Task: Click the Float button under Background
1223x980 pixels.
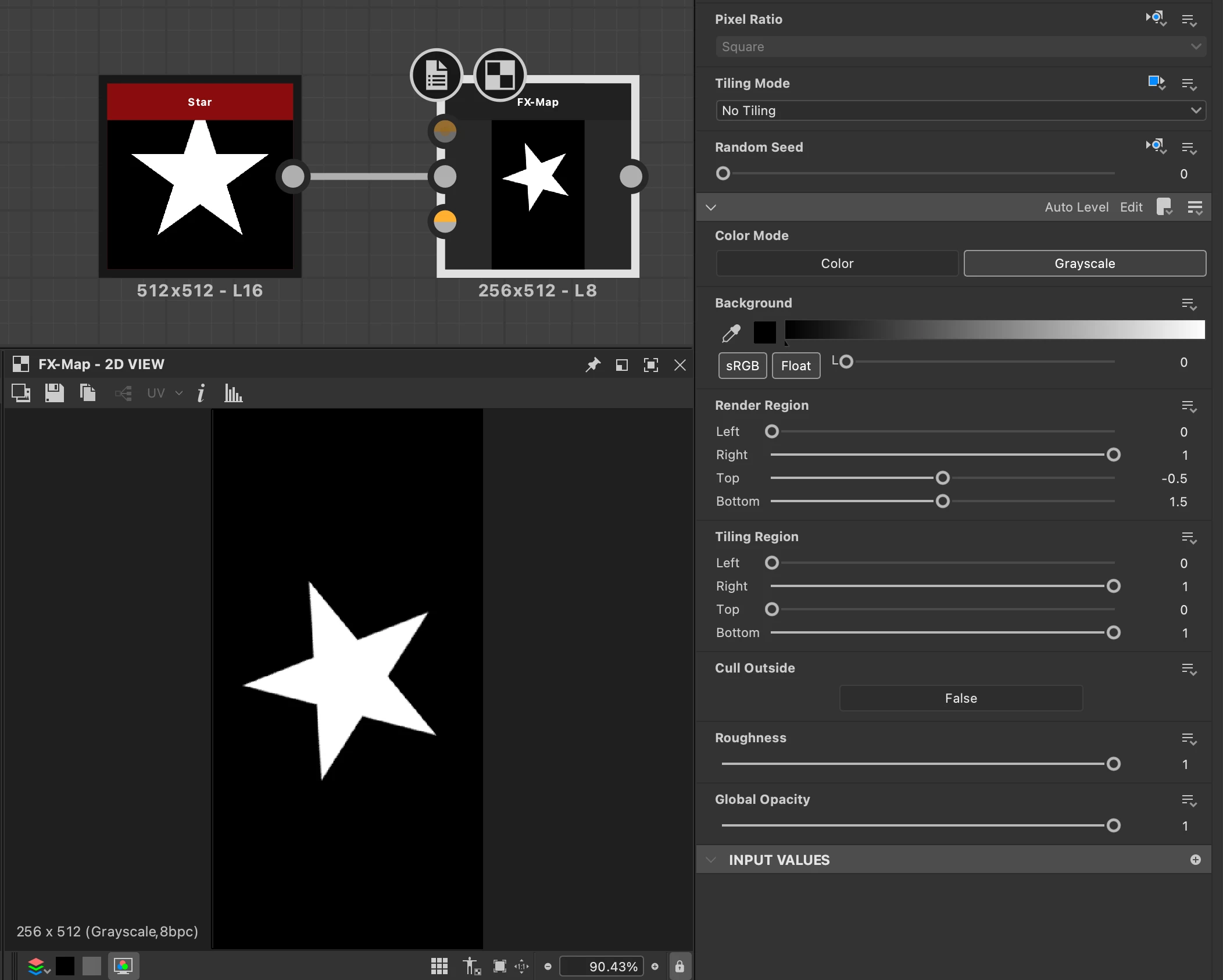Action: coord(795,366)
